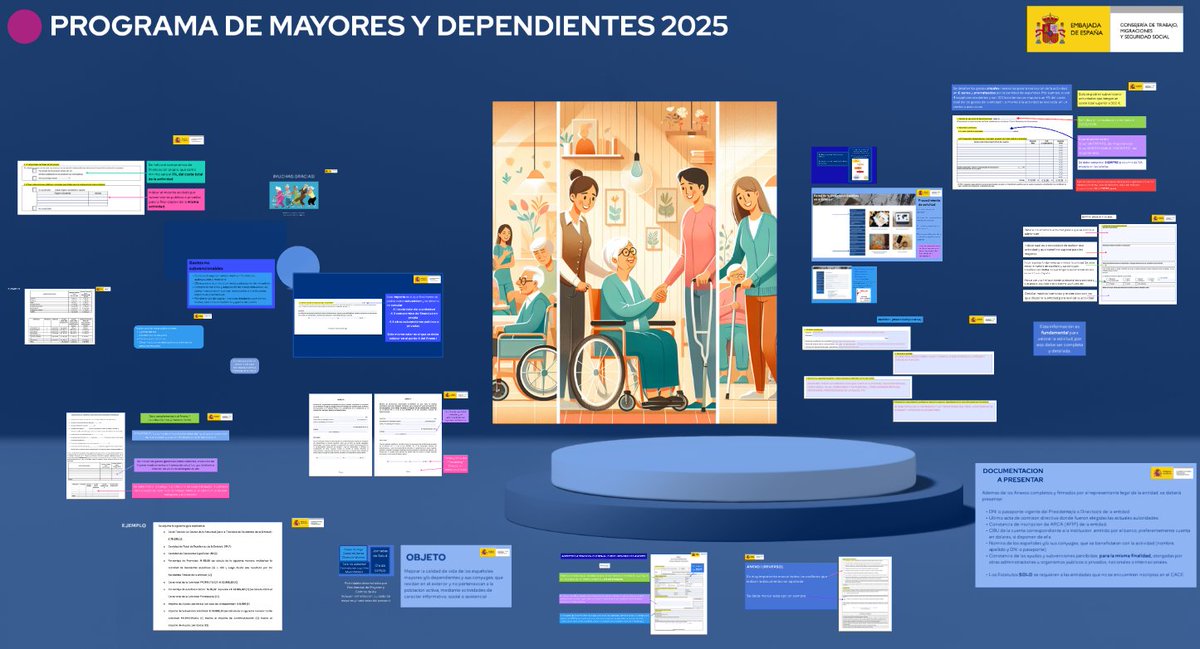Click the blue circle beside Gastos no subvencionables

298,267
